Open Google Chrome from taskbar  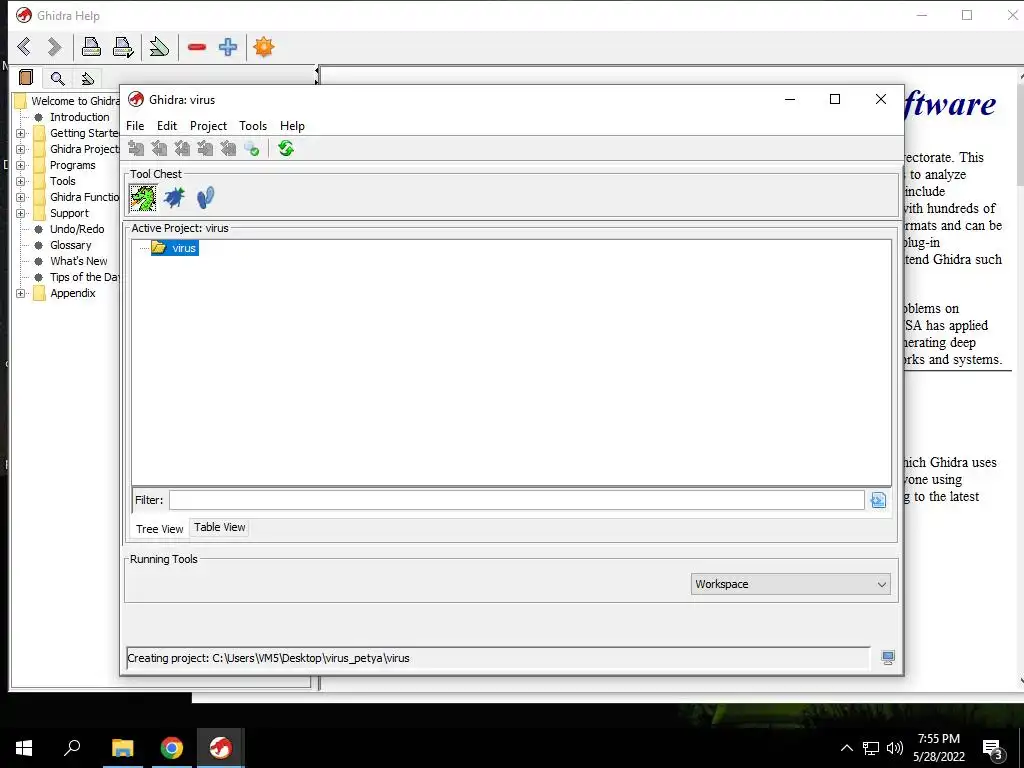(x=172, y=748)
